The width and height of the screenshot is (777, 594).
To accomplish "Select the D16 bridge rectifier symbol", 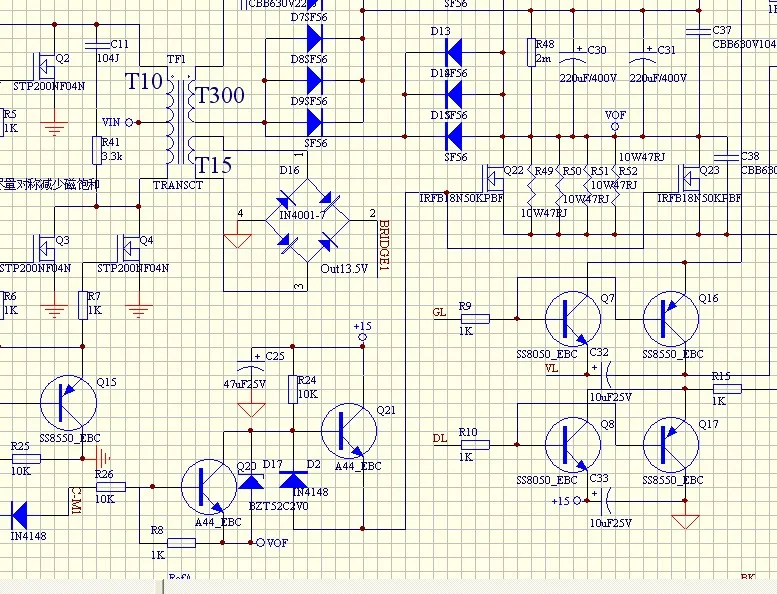I will point(307,221).
